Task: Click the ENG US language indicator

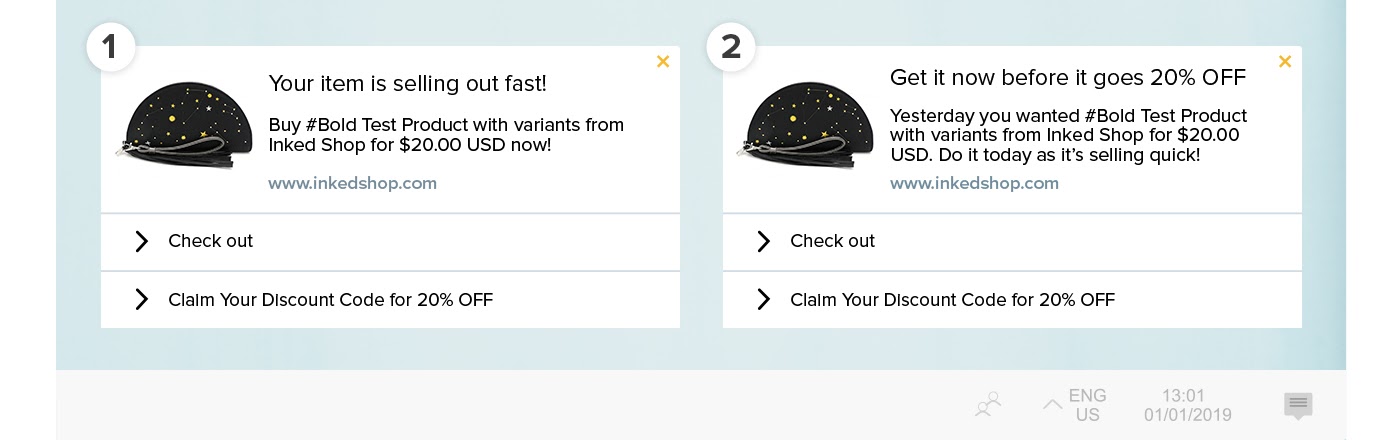Action: (x=1088, y=404)
